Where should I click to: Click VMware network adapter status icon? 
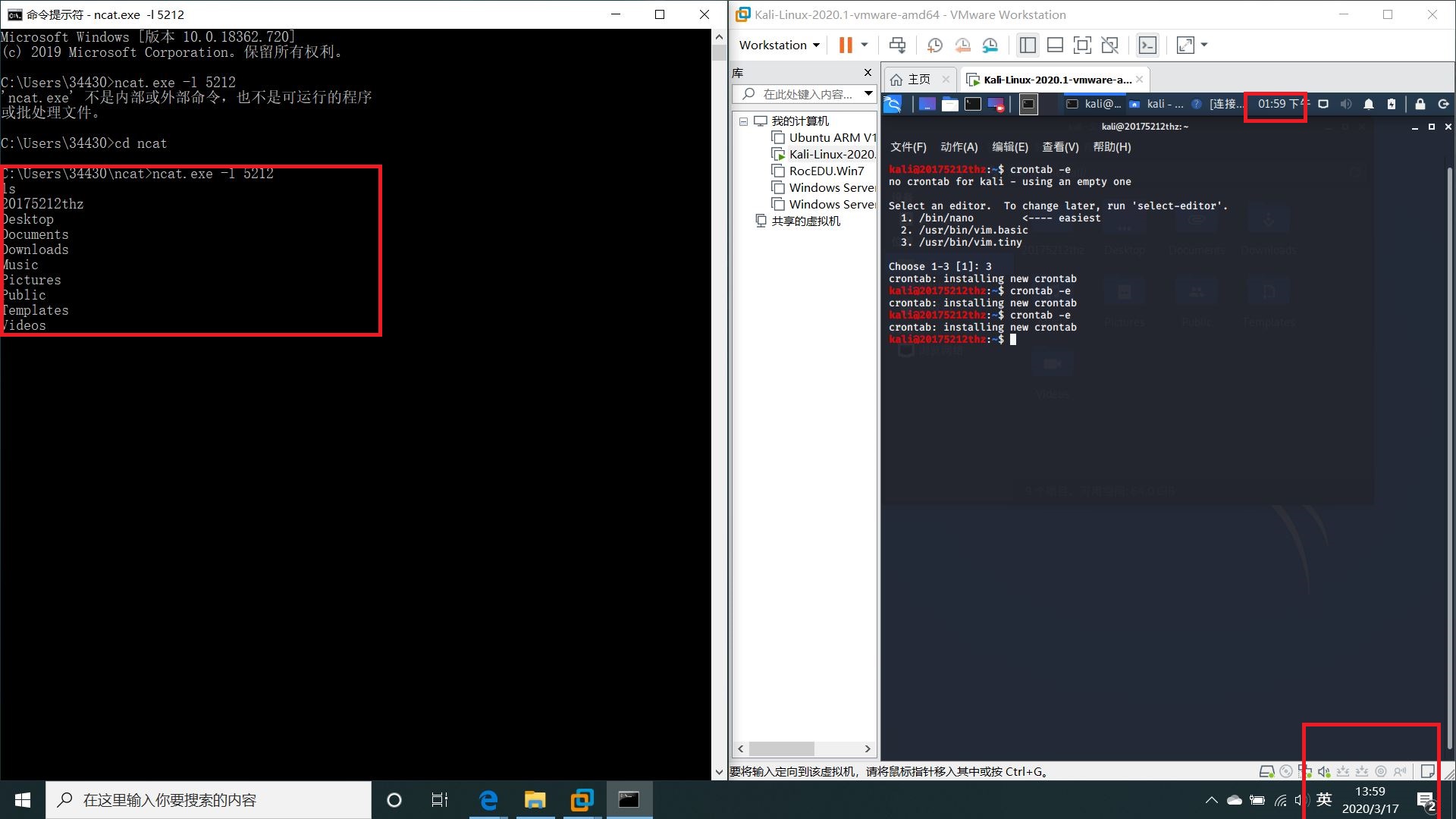pyautogui.click(x=1304, y=771)
